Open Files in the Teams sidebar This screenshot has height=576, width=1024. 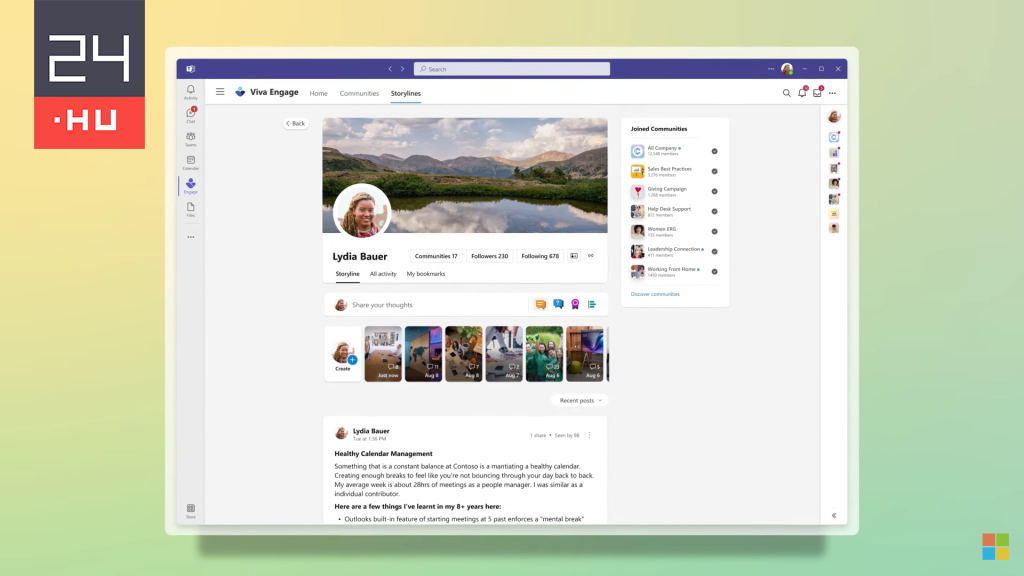[x=191, y=210]
